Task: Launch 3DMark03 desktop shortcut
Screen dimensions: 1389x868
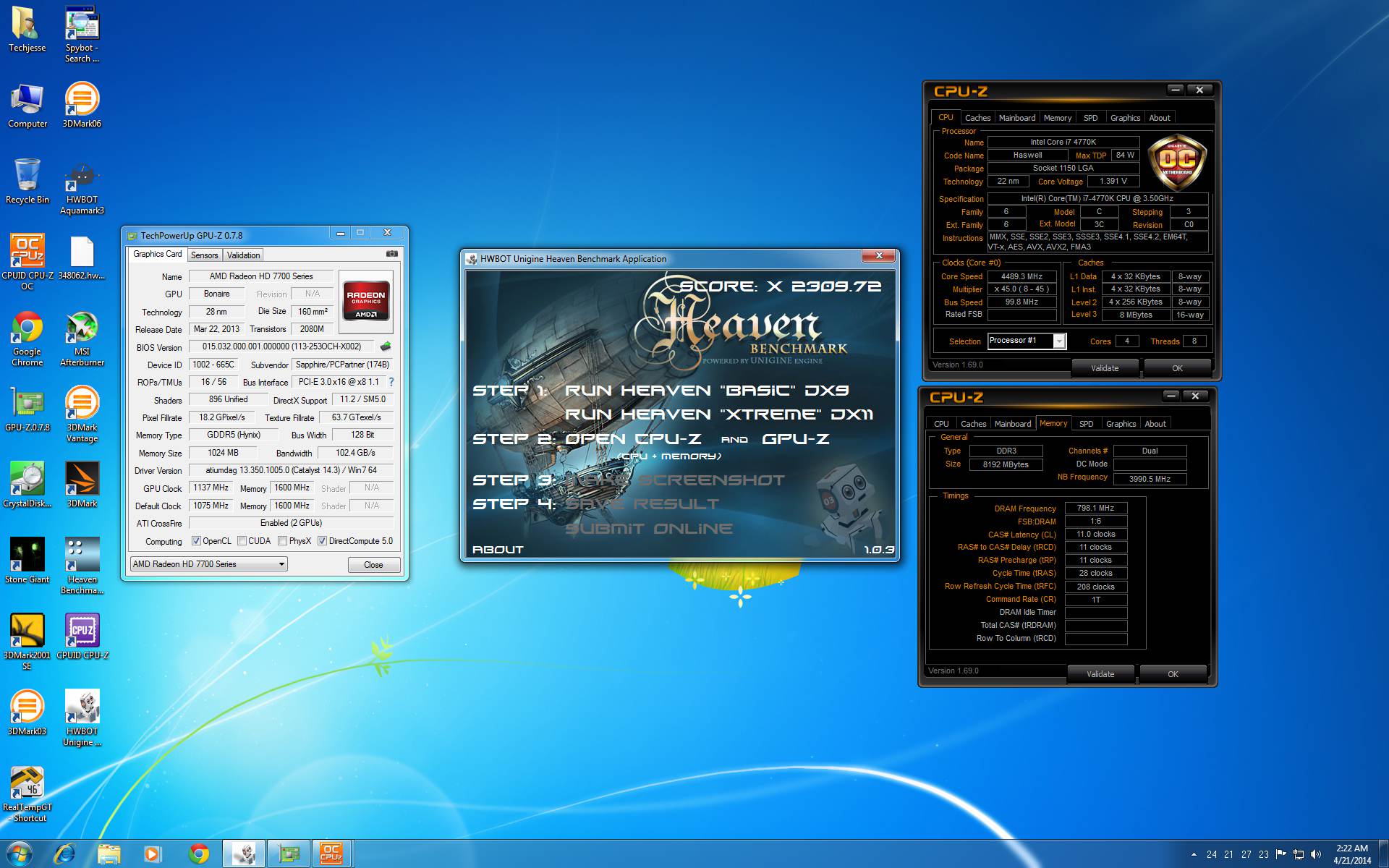Action: click(27, 713)
